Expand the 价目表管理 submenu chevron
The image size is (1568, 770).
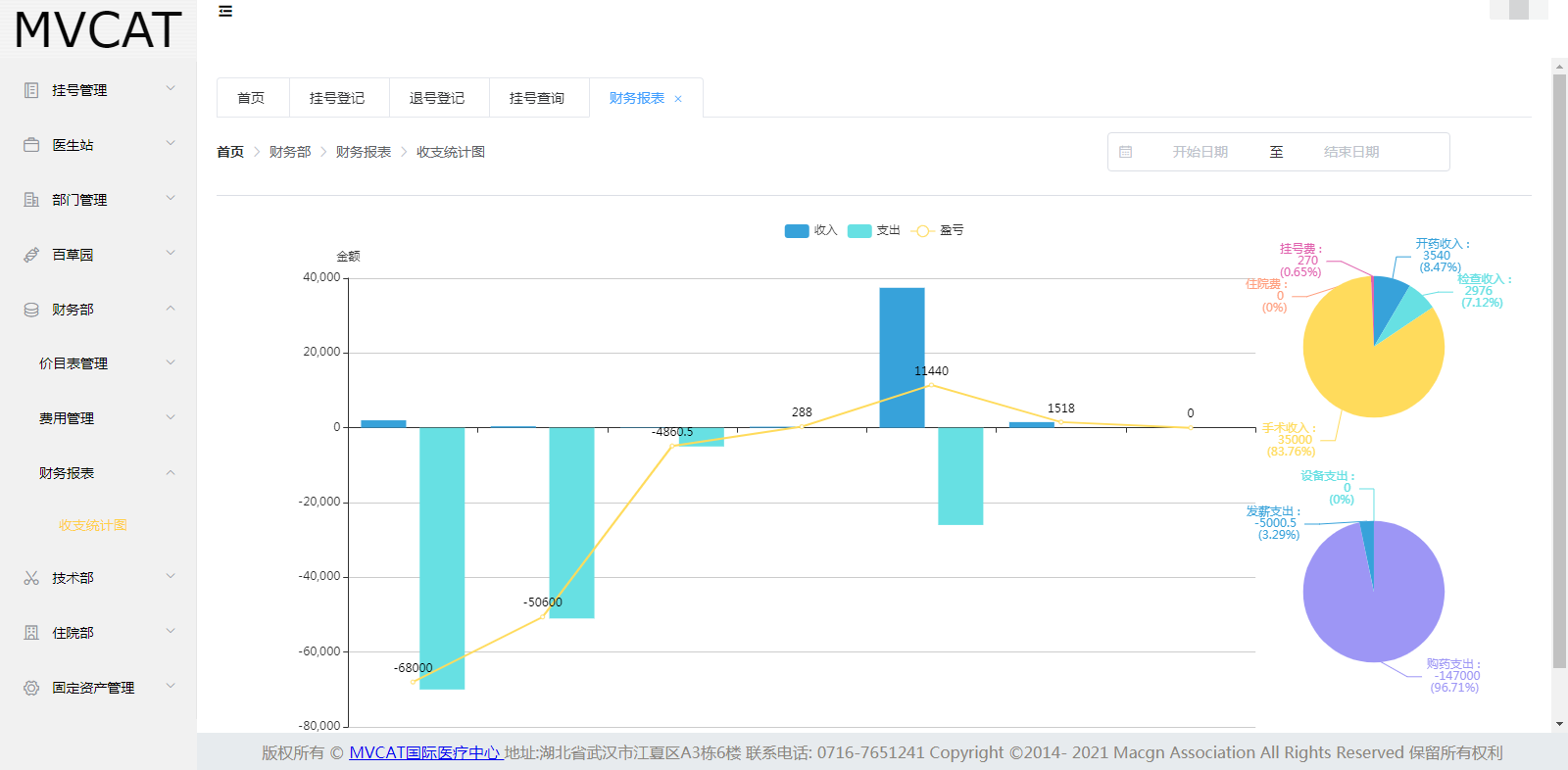coord(171,362)
